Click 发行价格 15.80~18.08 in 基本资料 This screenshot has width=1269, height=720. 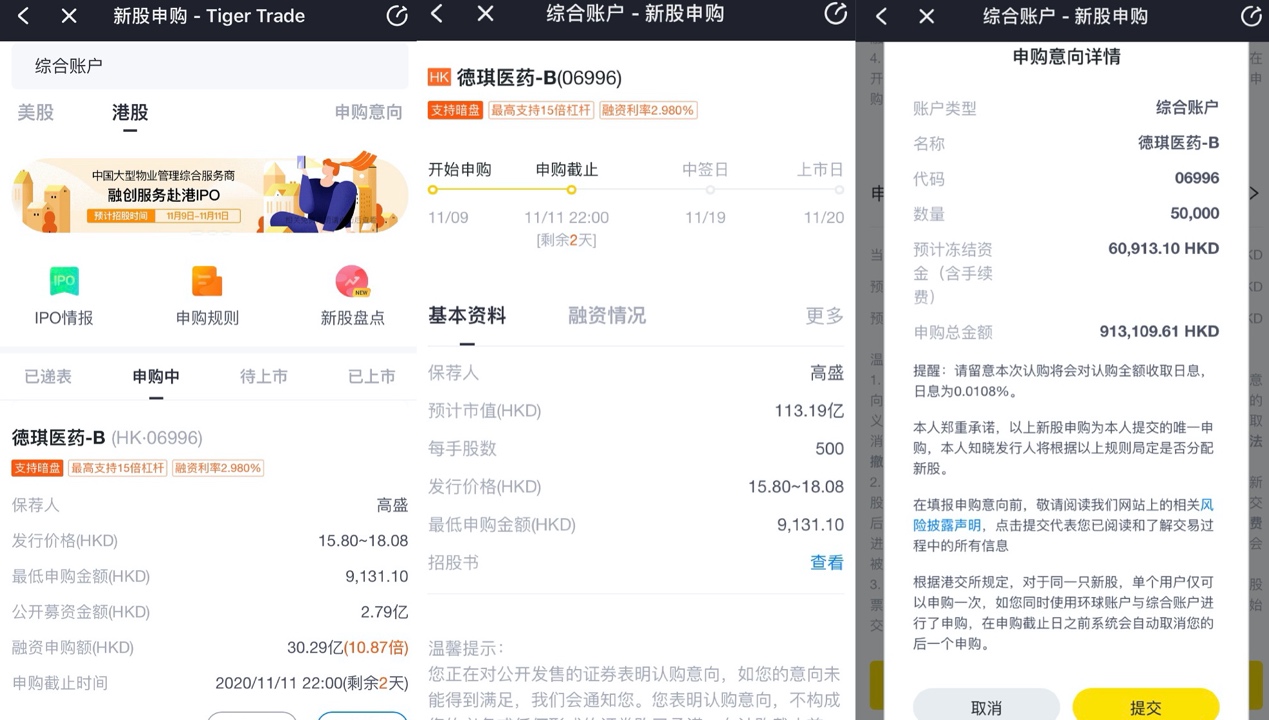(796, 487)
